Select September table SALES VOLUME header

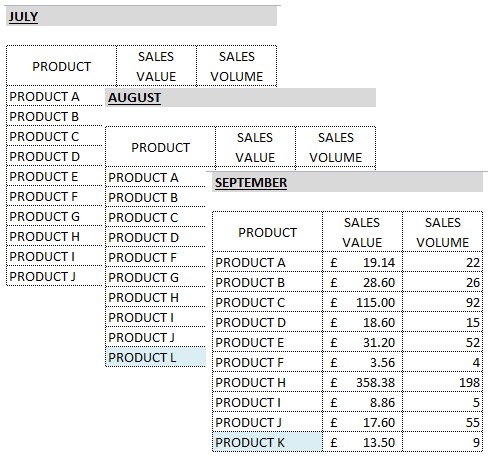click(443, 232)
